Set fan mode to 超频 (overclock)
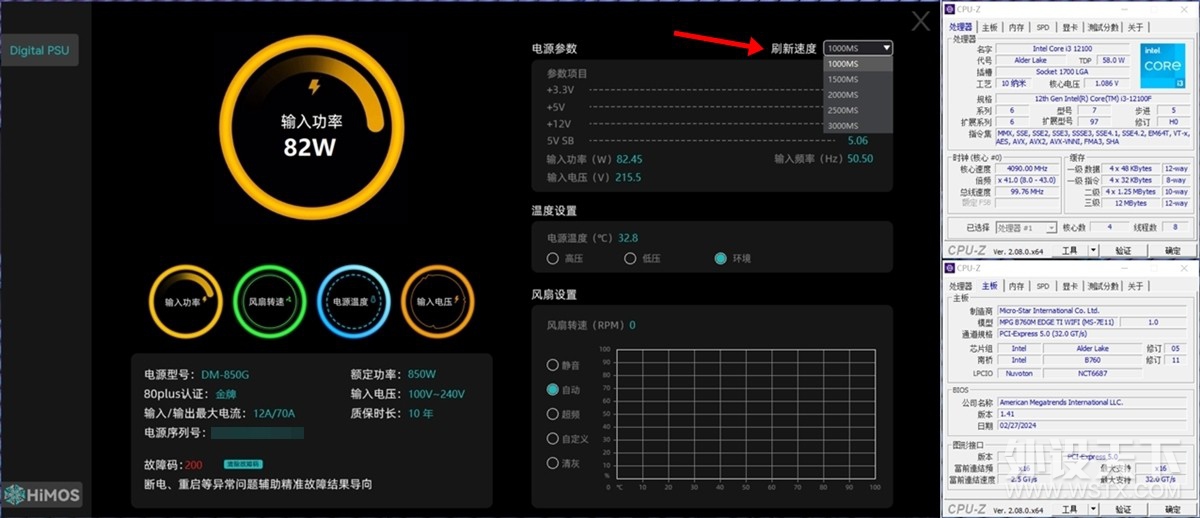The image size is (1200, 518). (x=552, y=413)
